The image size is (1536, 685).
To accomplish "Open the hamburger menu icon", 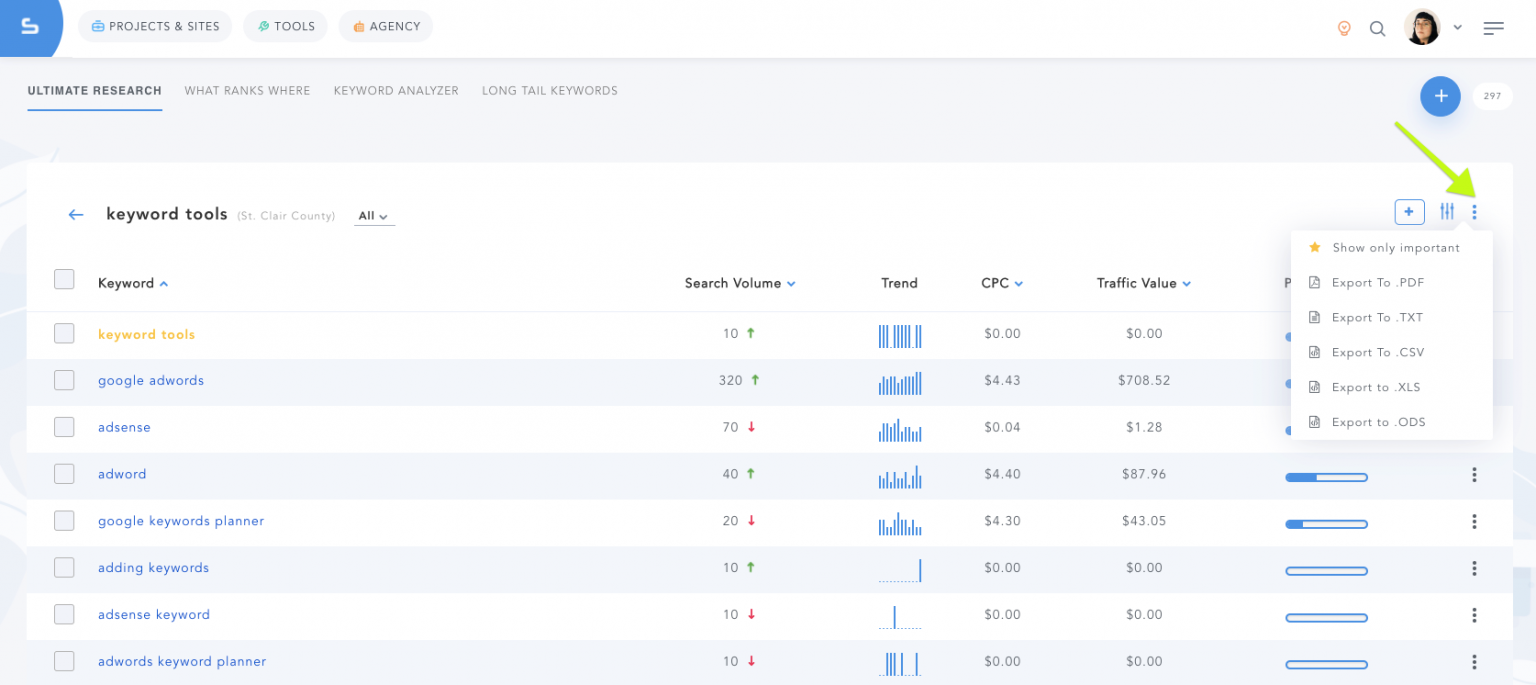I will tap(1493, 28).
